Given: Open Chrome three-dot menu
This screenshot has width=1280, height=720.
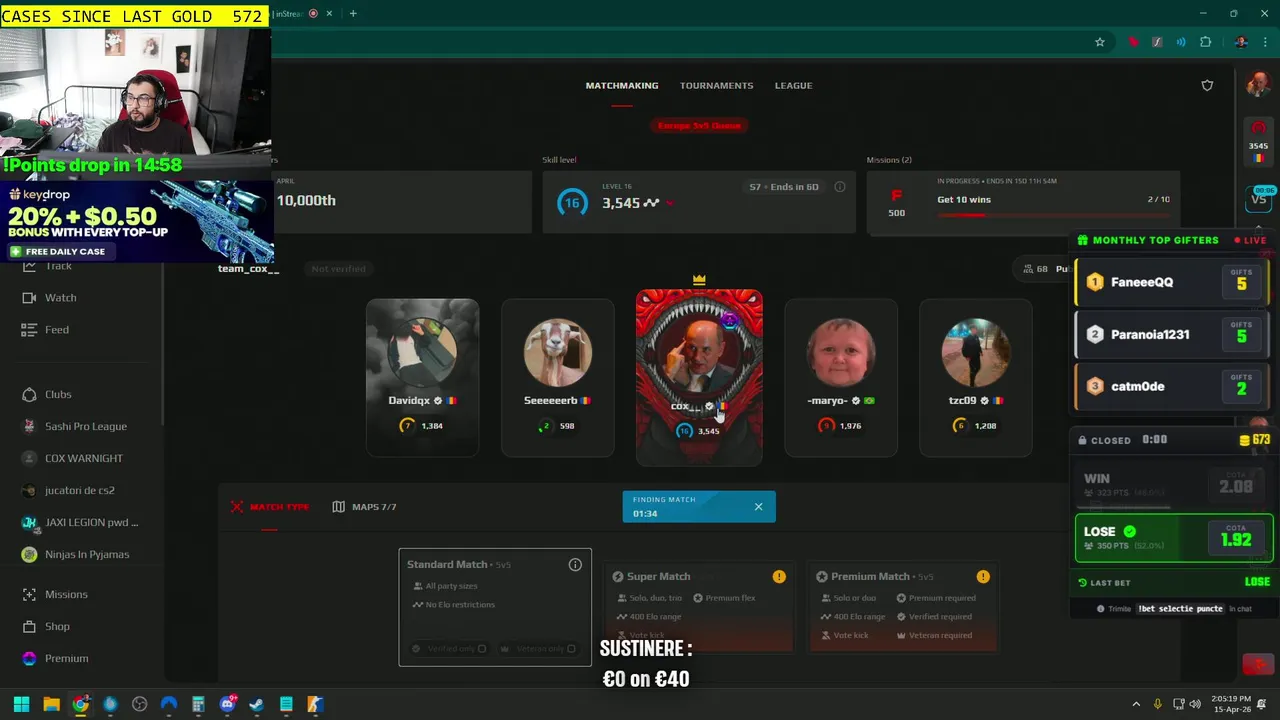Looking at the screenshot, I should pos(1265,42).
